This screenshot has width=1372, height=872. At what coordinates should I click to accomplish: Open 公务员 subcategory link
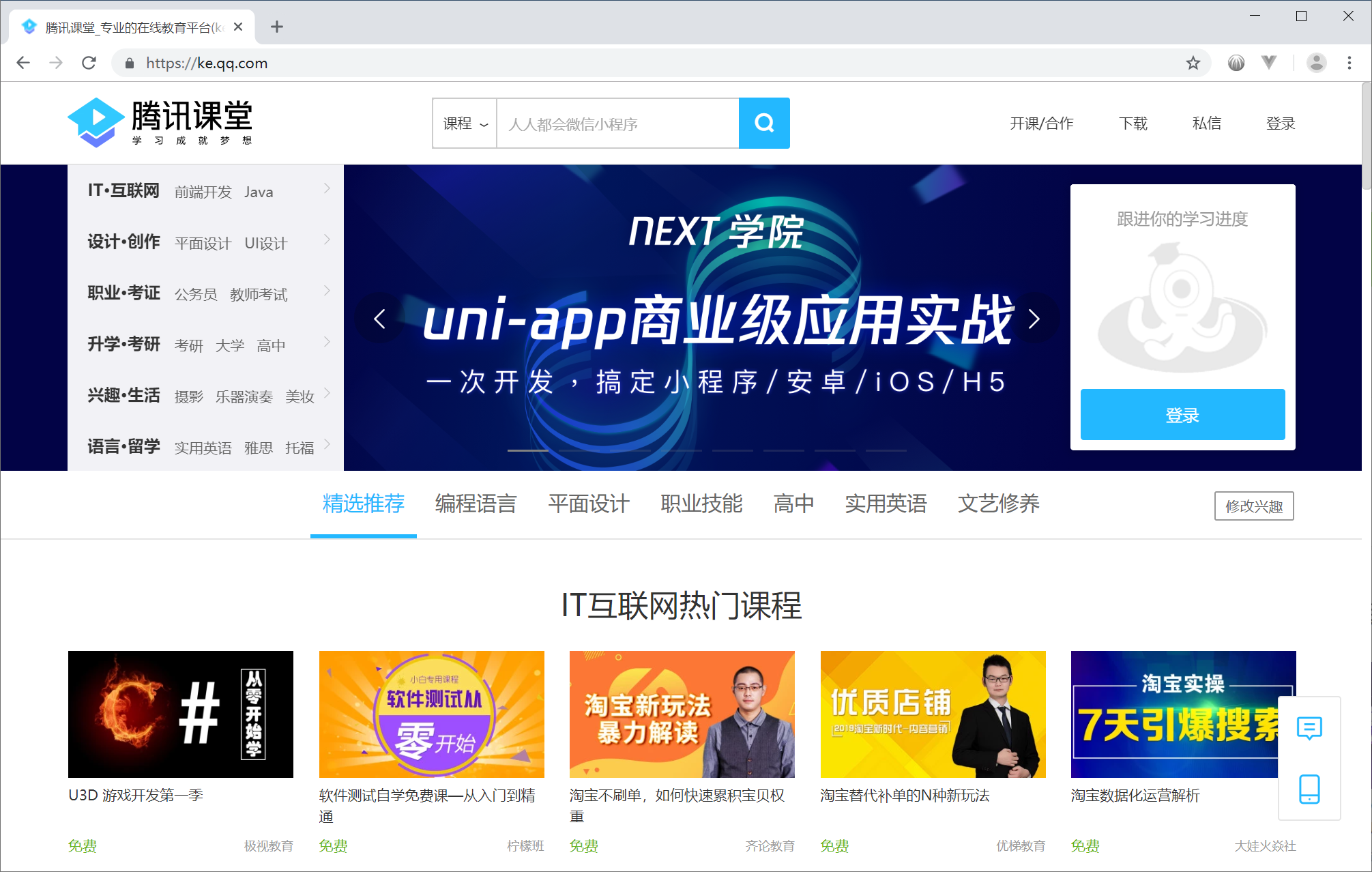click(196, 295)
